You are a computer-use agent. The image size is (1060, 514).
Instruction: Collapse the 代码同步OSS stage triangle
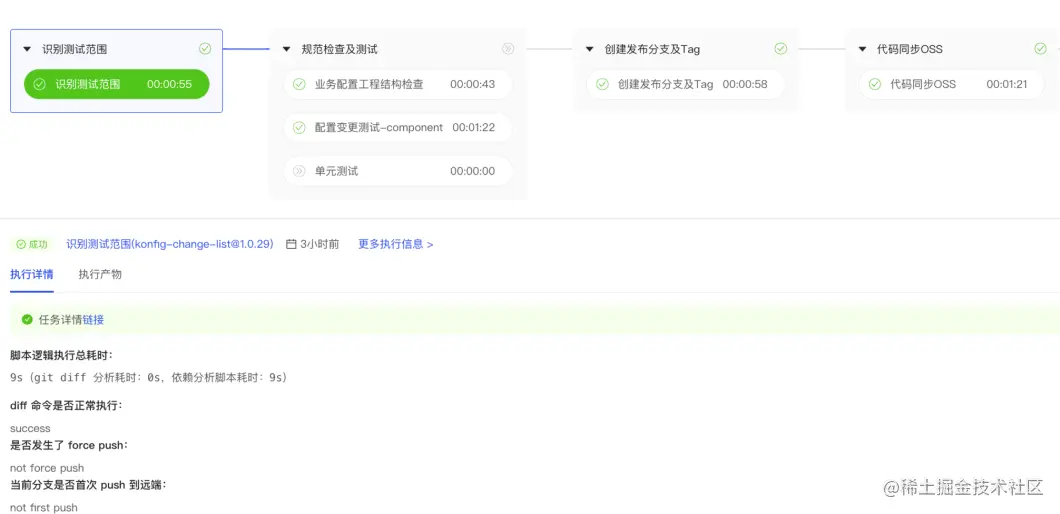[862, 49]
